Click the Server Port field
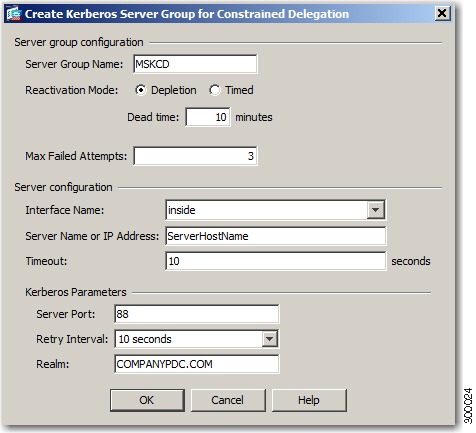Image resolution: width=476 pixels, height=433 pixels. coord(197,314)
